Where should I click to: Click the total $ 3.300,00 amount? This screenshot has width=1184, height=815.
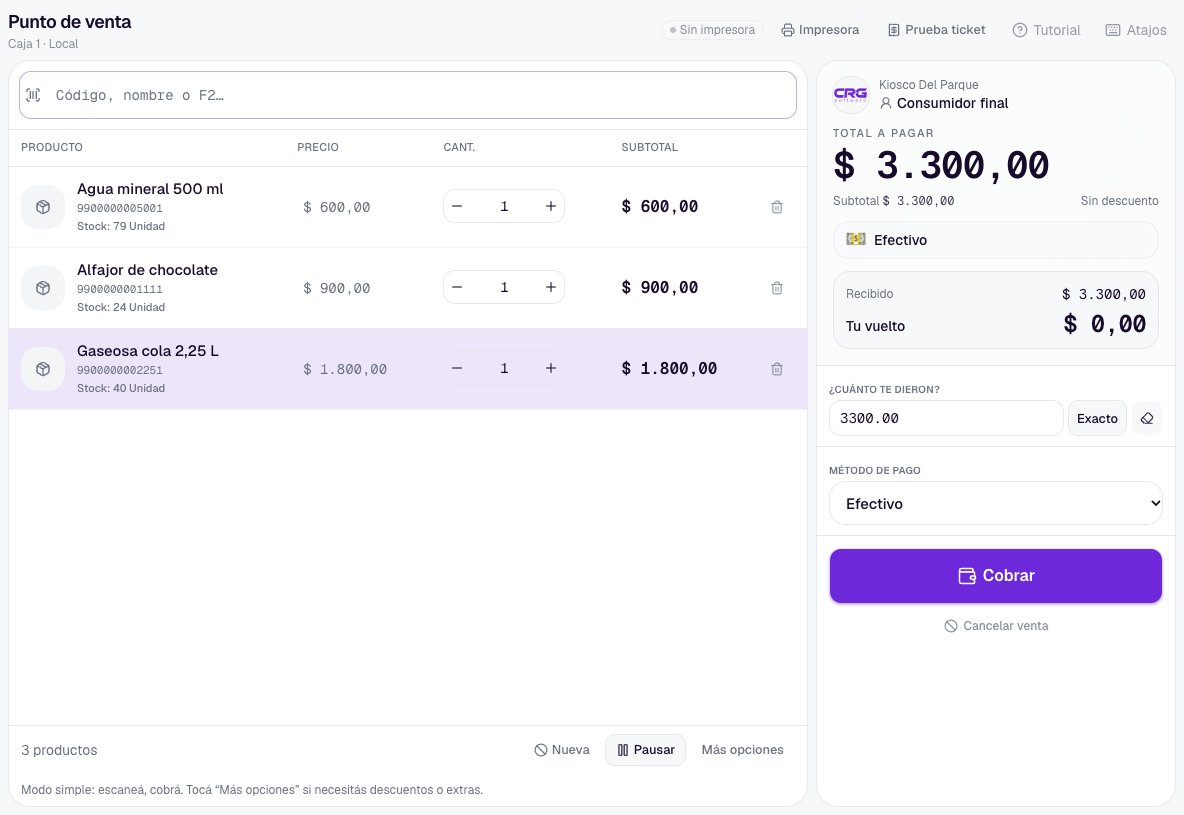941,165
